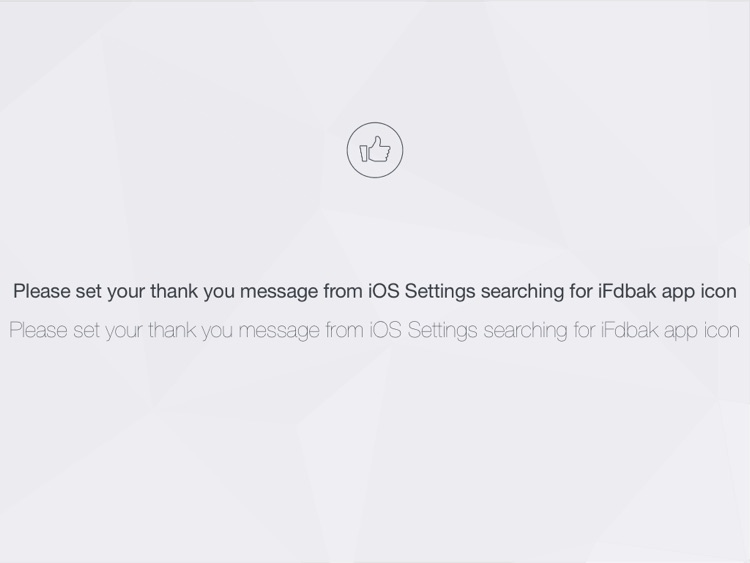Click the light gray thank you message line
The height and width of the screenshot is (563, 750).
point(375,330)
